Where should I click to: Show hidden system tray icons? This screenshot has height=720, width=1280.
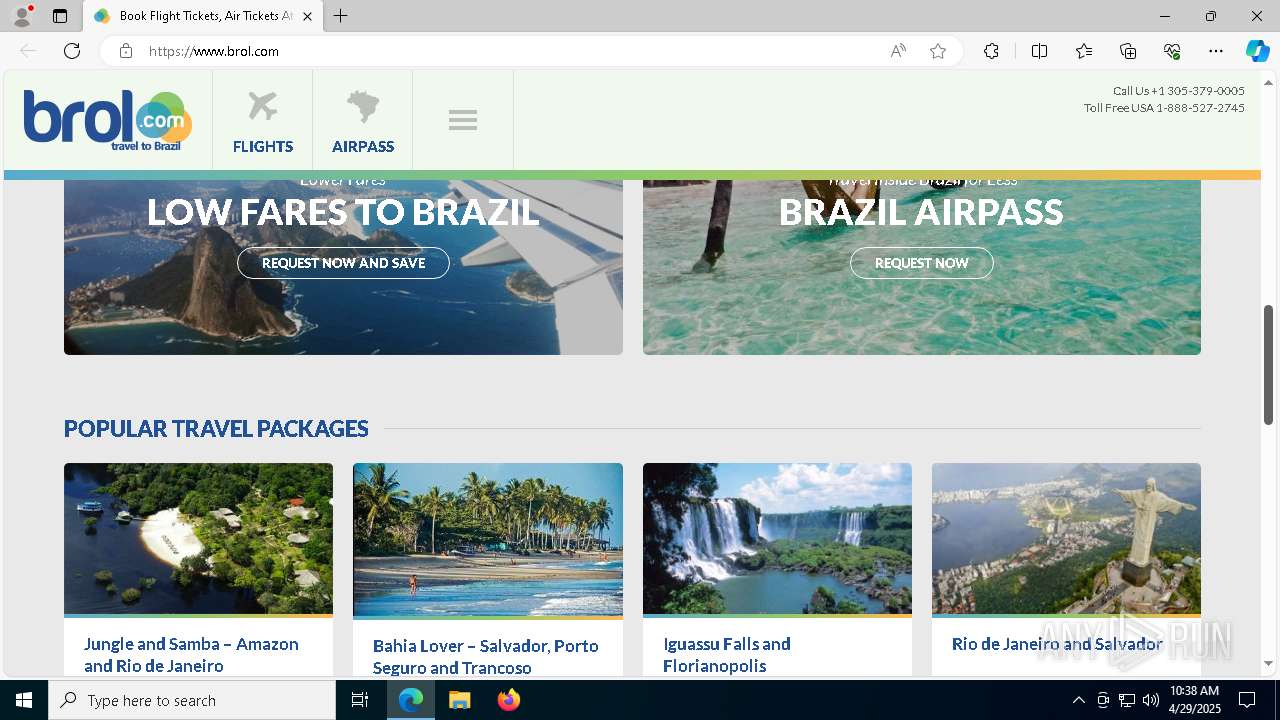click(x=1078, y=700)
